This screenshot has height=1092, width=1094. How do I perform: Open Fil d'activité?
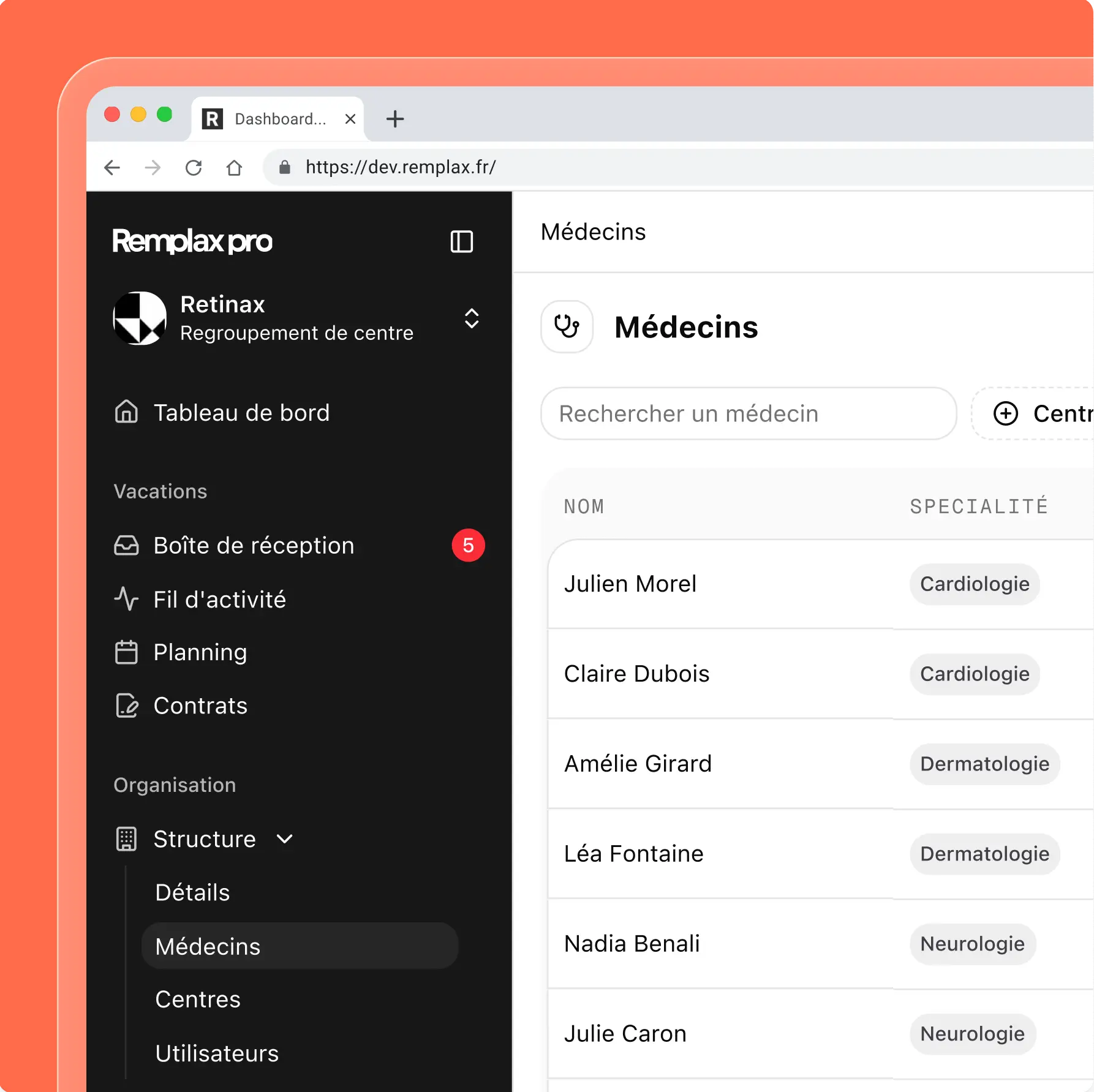click(x=219, y=600)
